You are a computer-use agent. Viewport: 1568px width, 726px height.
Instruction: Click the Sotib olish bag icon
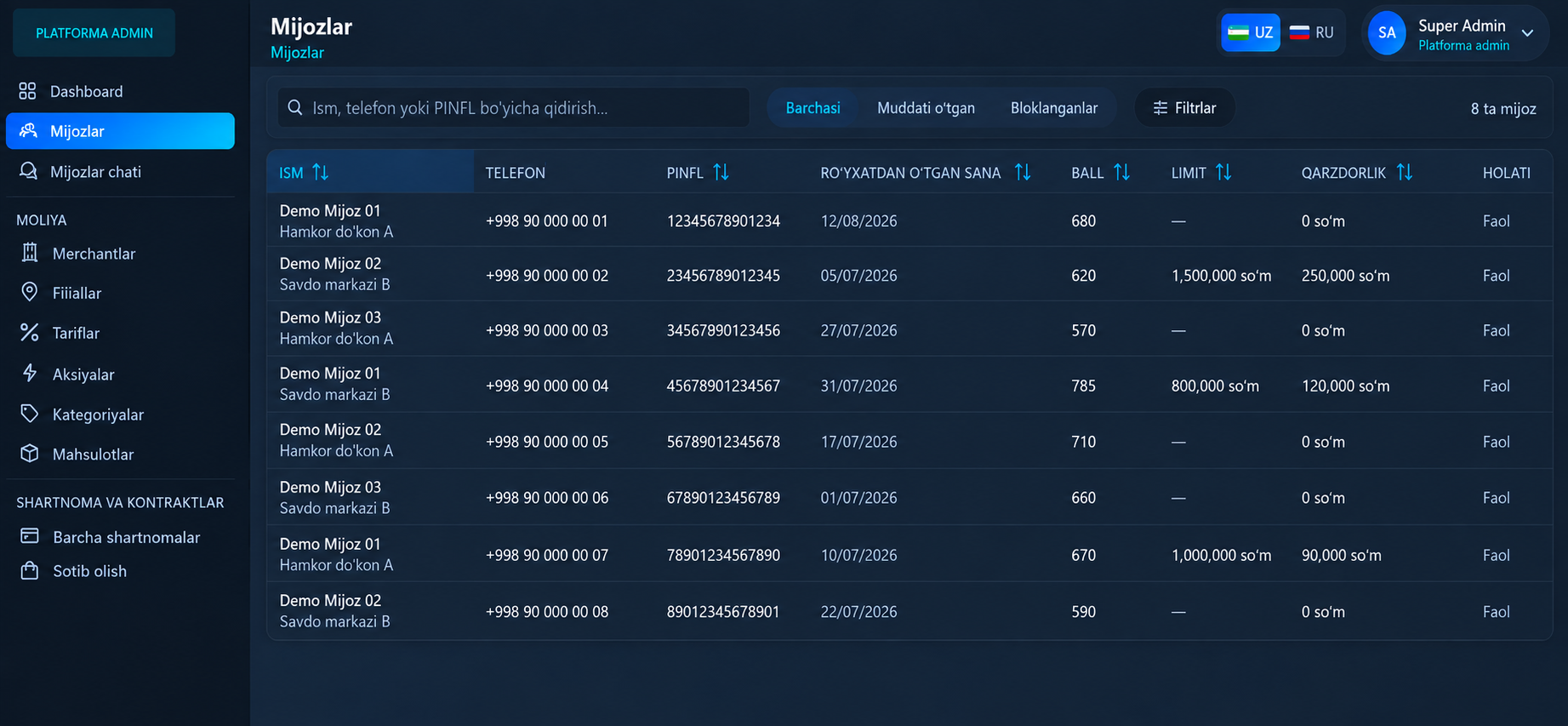point(30,570)
